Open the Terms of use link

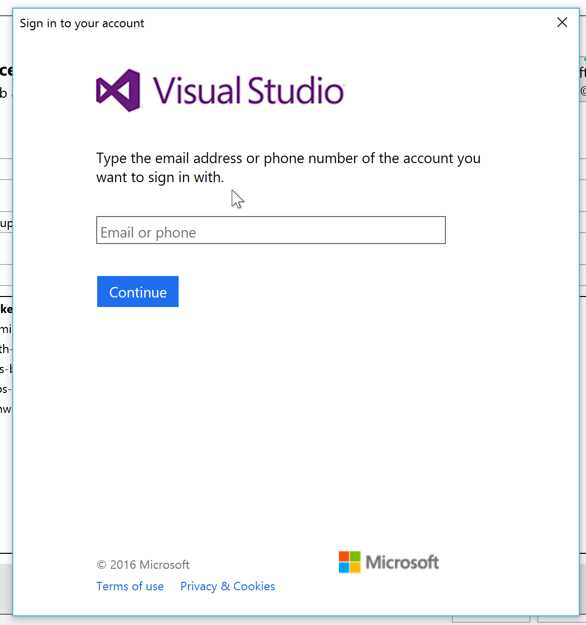(130, 586)
